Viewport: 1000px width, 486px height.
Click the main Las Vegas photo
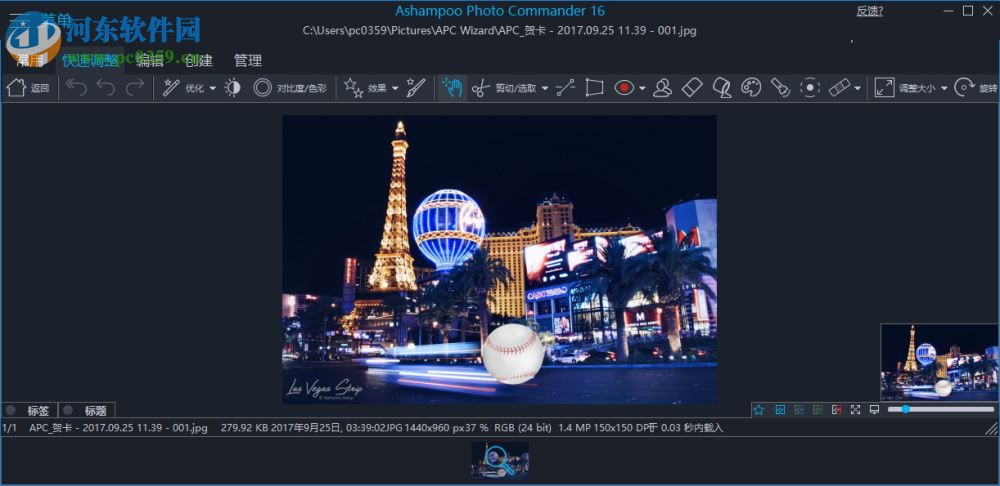499,259
